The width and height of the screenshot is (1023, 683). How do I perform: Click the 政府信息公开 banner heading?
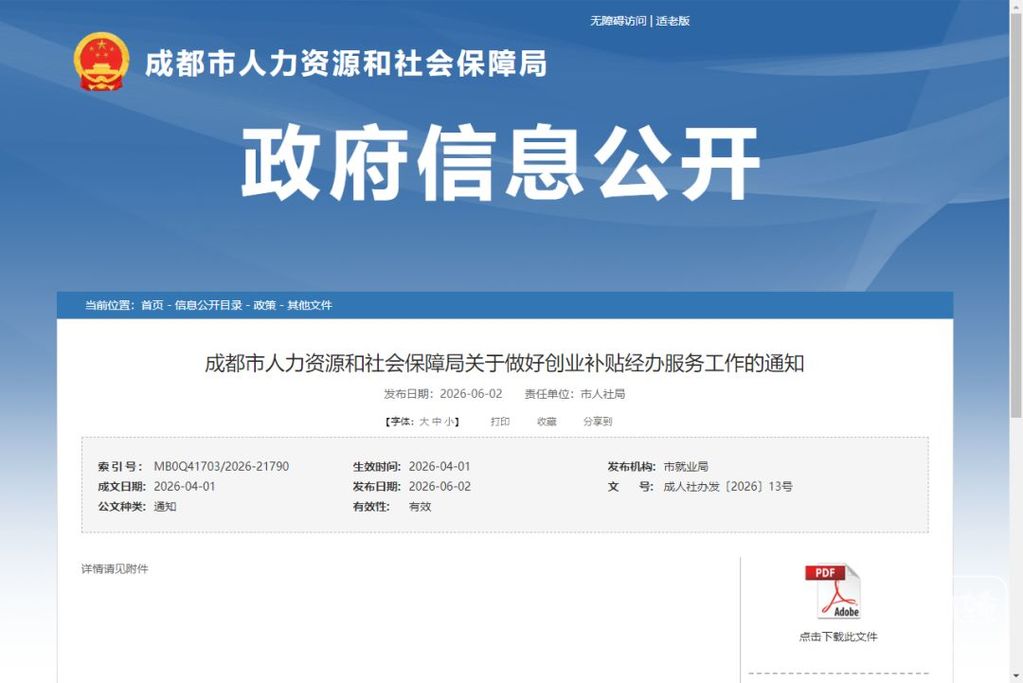pos(500,163)
